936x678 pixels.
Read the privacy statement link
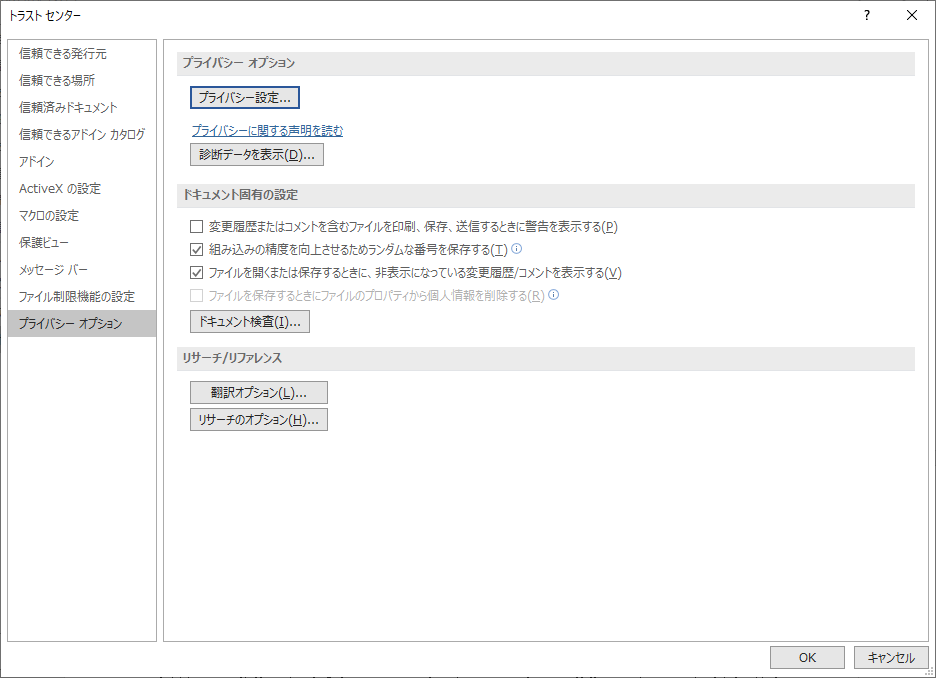267,130
